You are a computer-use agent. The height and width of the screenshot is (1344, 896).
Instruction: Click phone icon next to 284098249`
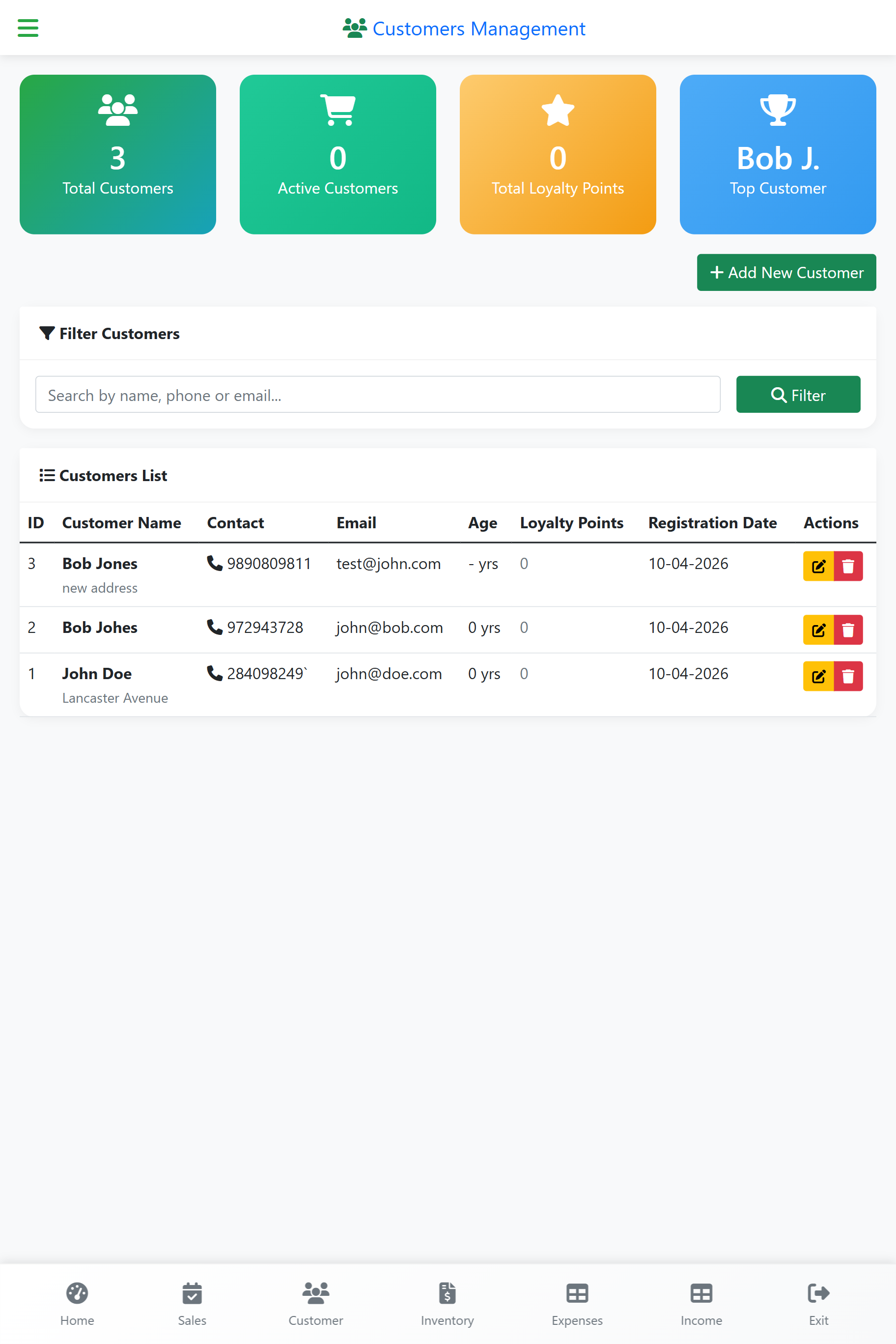point(214,673)
